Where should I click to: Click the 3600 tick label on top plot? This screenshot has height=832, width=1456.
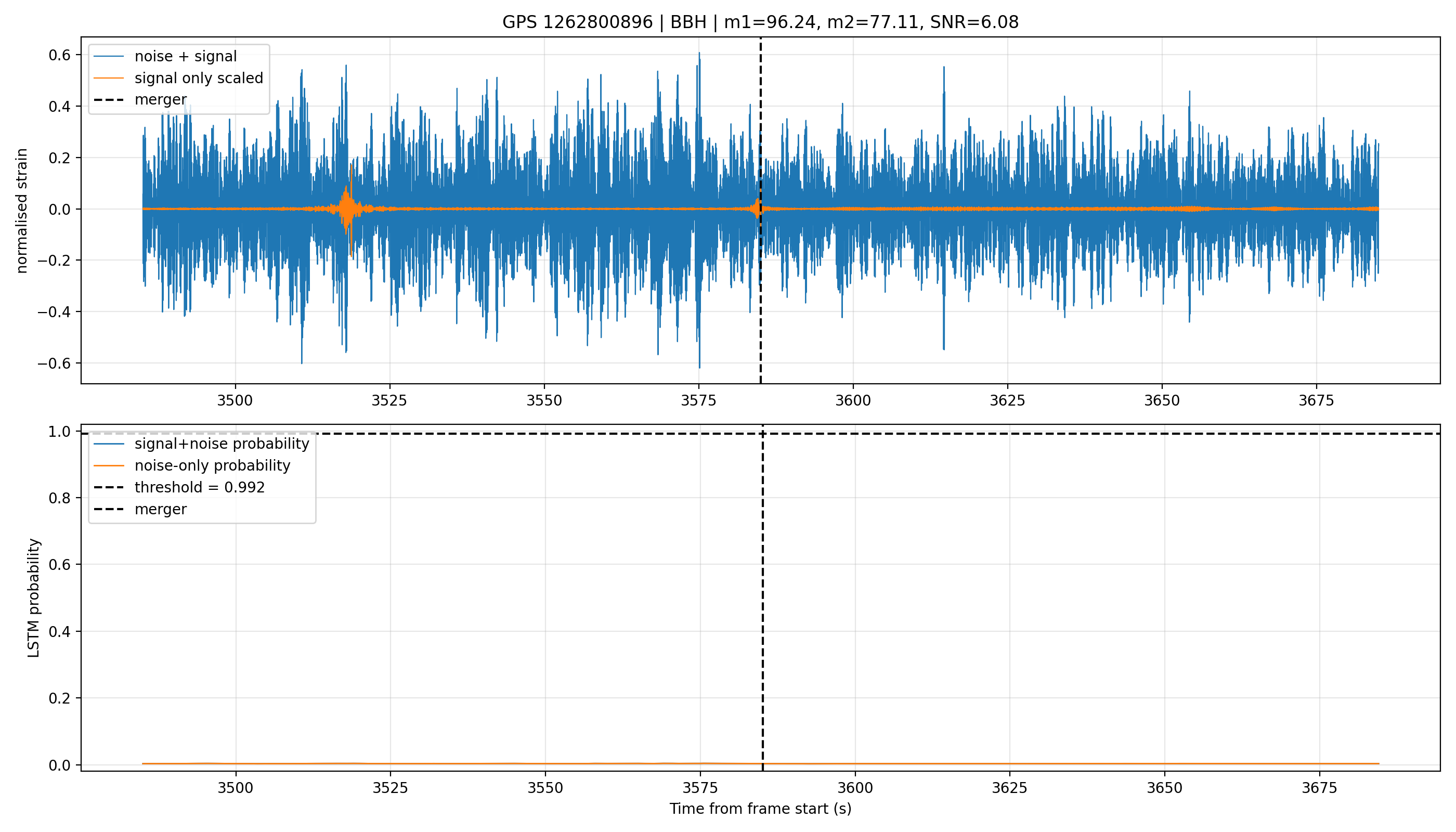coord(853,400)
